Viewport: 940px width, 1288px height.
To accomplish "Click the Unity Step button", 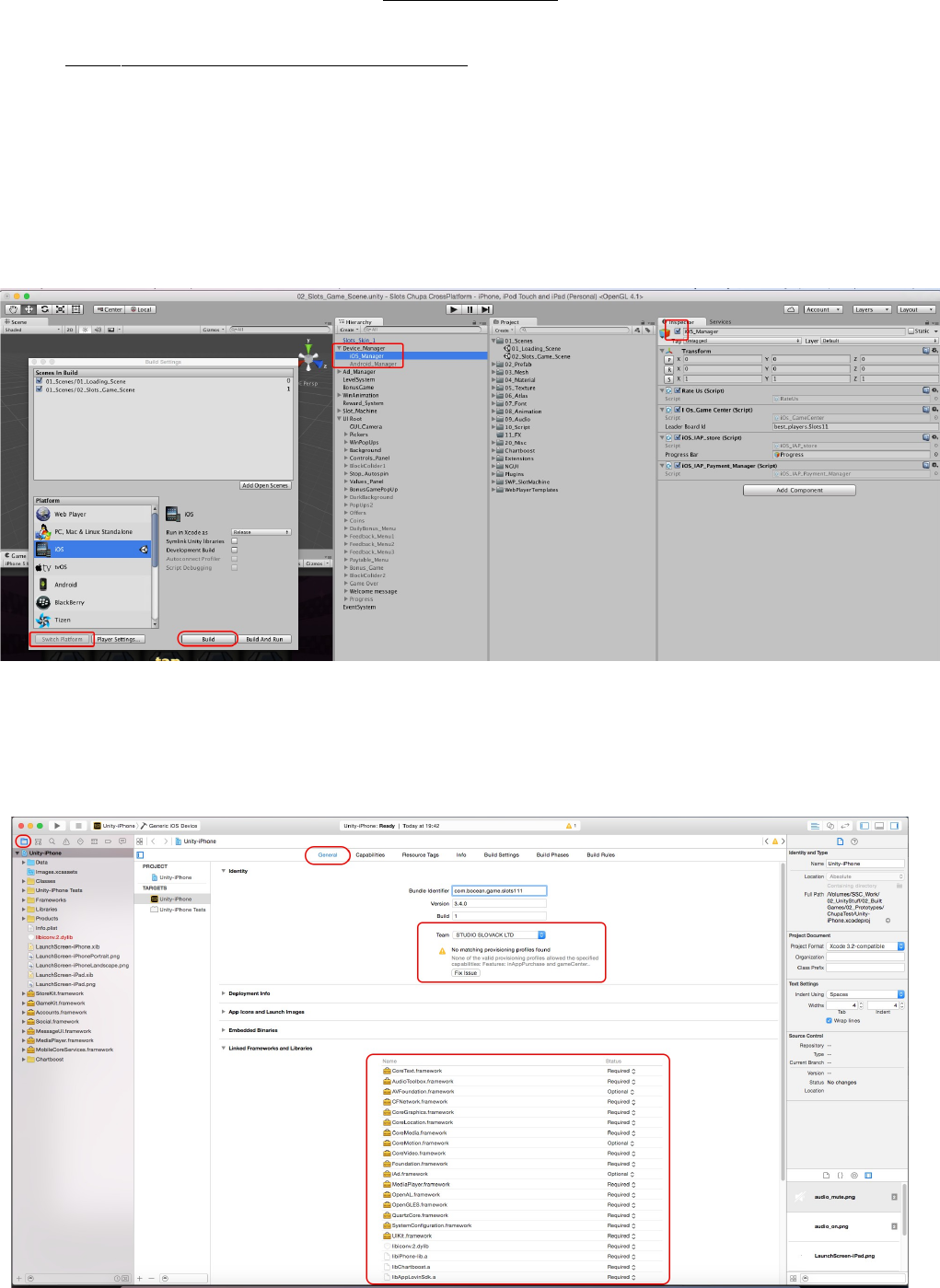I will pyautogui.click(x=486, y=309).
